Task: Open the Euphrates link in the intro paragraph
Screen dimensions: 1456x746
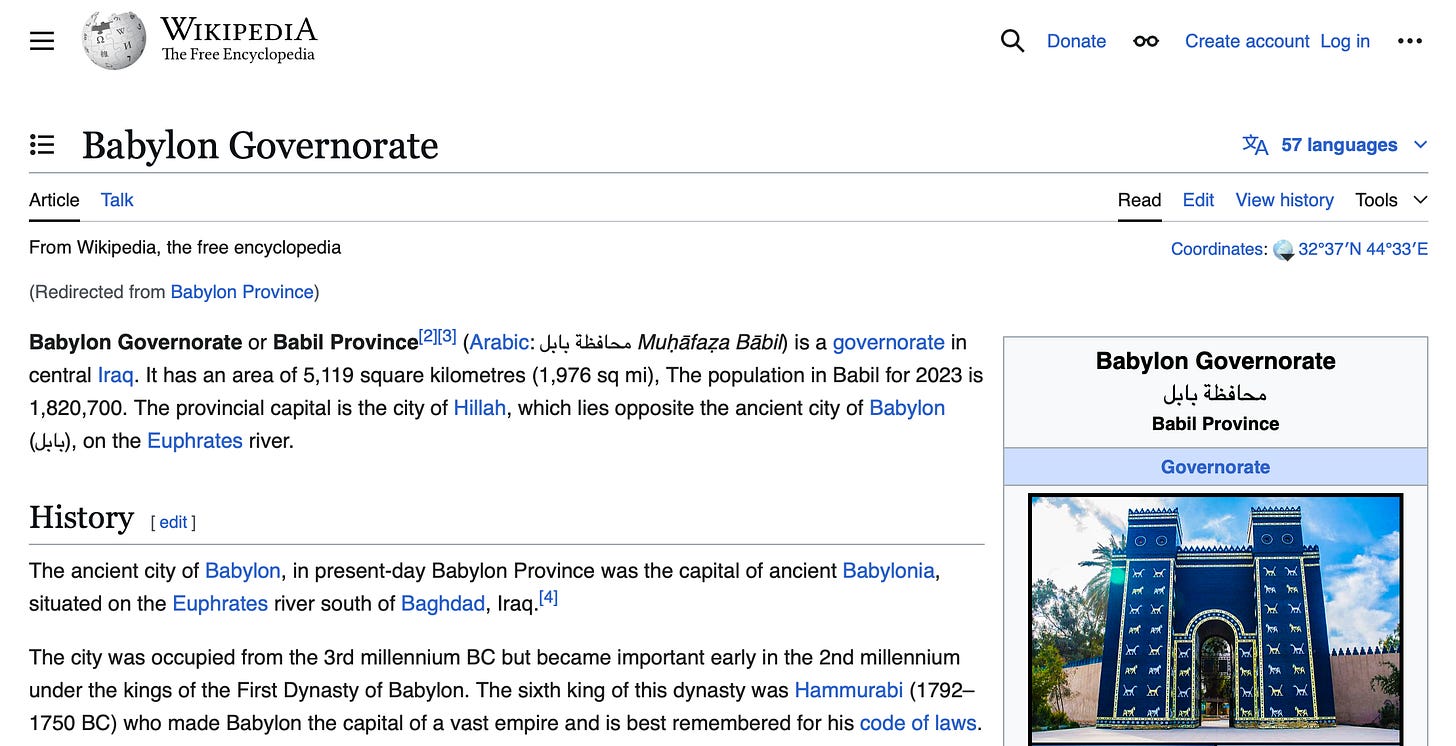Action: point(195,441)
